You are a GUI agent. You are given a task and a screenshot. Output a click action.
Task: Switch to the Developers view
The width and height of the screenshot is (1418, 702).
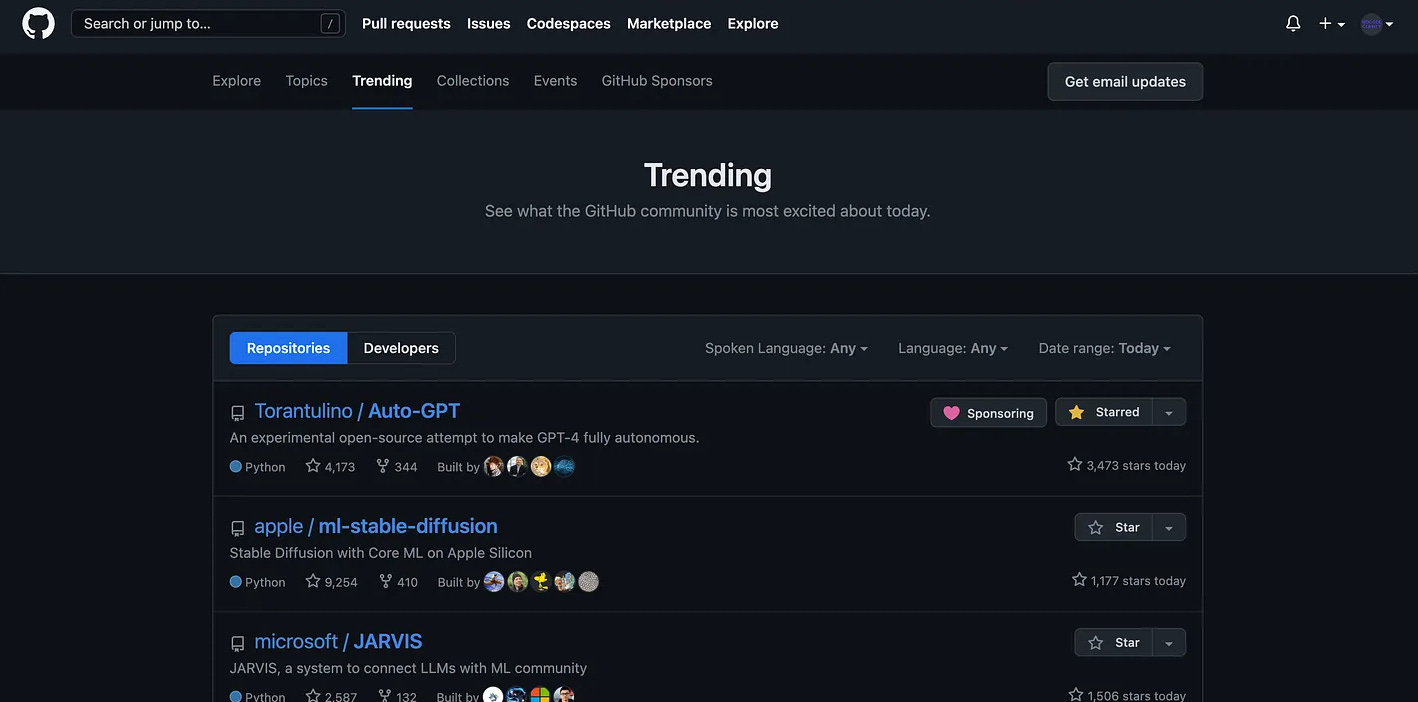[x=401, y=348]
